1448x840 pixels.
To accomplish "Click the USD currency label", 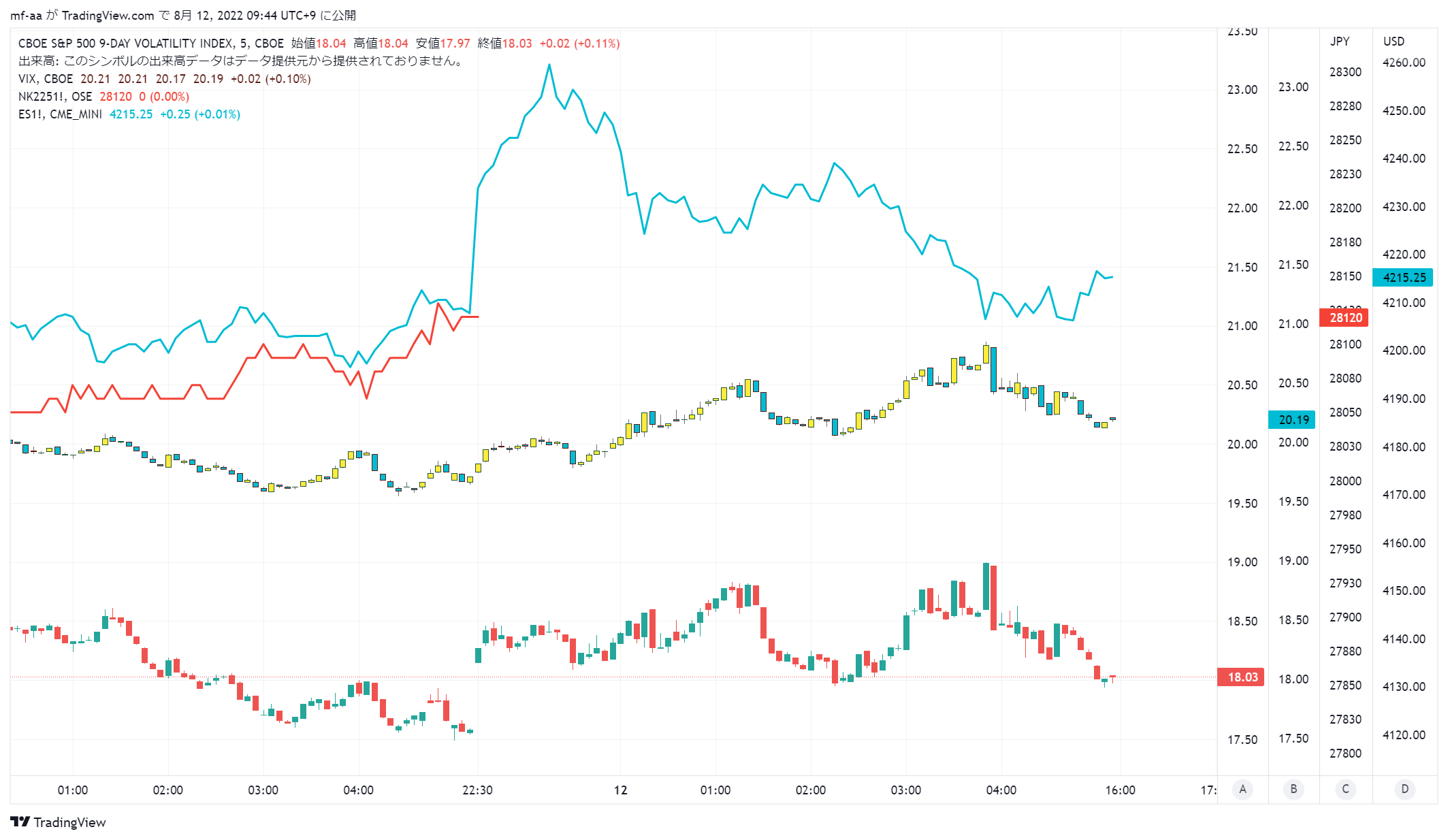I will [1394, 42].
